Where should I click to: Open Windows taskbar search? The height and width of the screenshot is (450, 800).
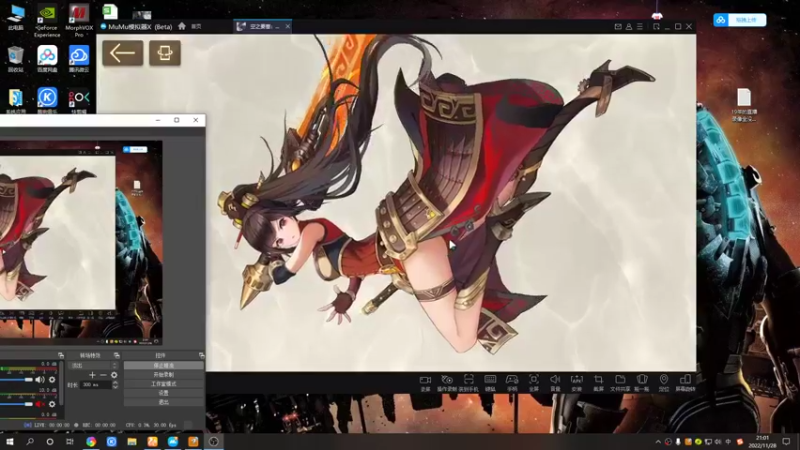pyautogui.click(x=30, y=441)
